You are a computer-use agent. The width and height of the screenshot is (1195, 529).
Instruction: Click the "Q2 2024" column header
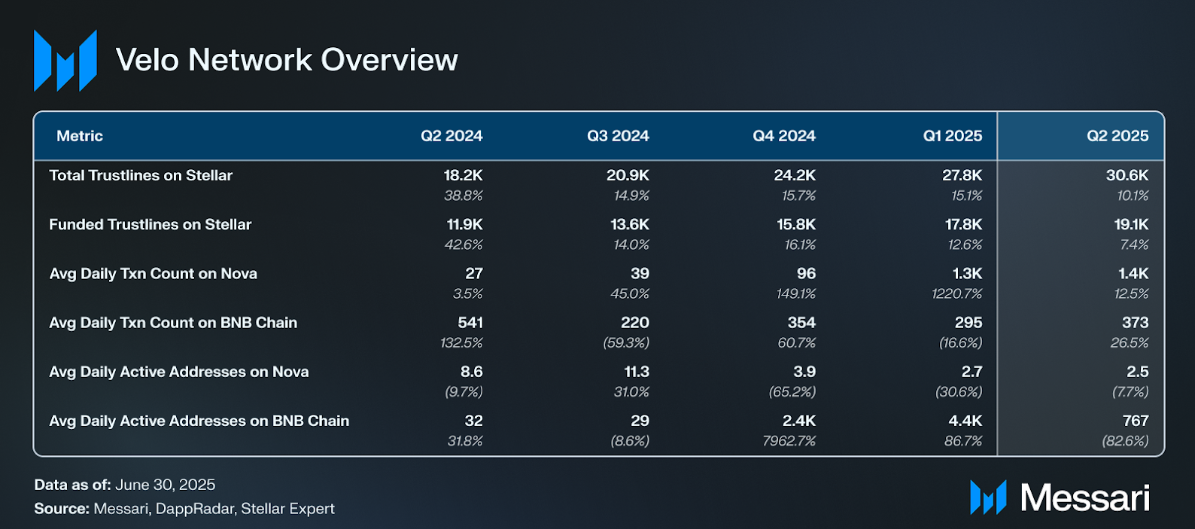coord(452,136)
